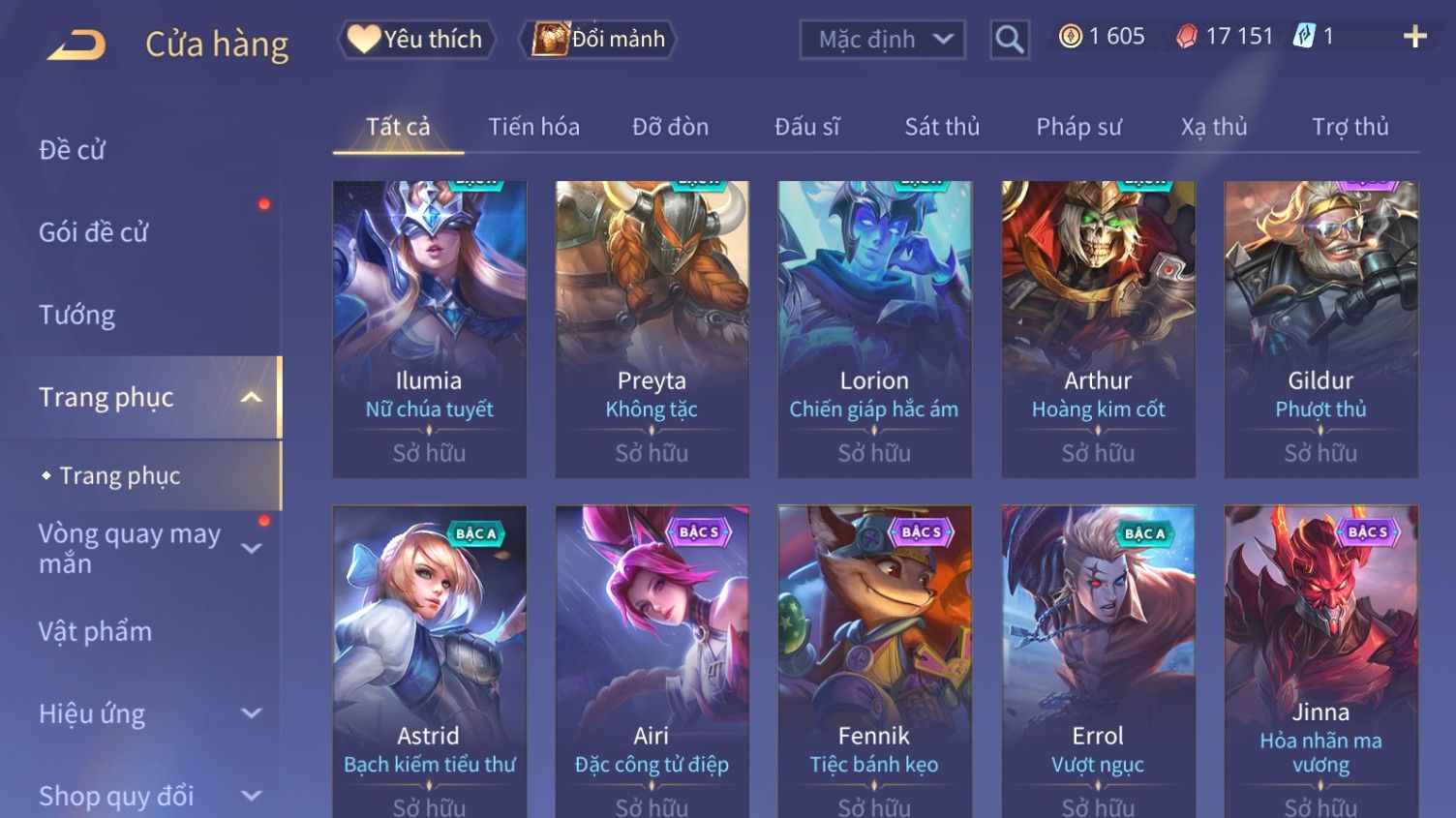Collapse the Trang phục sidebar section

pyautogui.click(x=251, y=397)
